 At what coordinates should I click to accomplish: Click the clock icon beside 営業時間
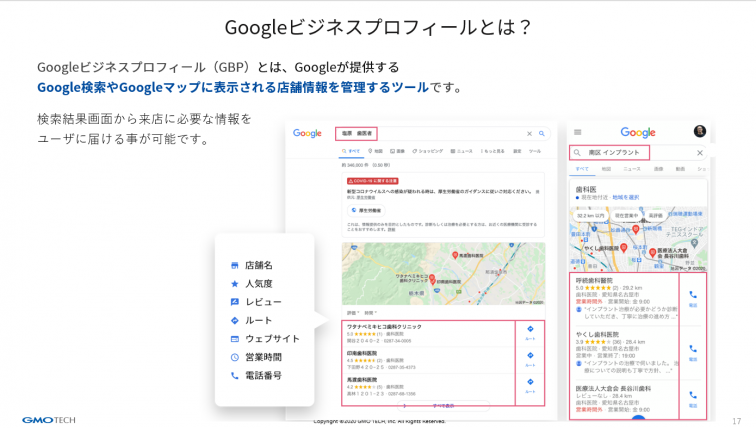234,357
